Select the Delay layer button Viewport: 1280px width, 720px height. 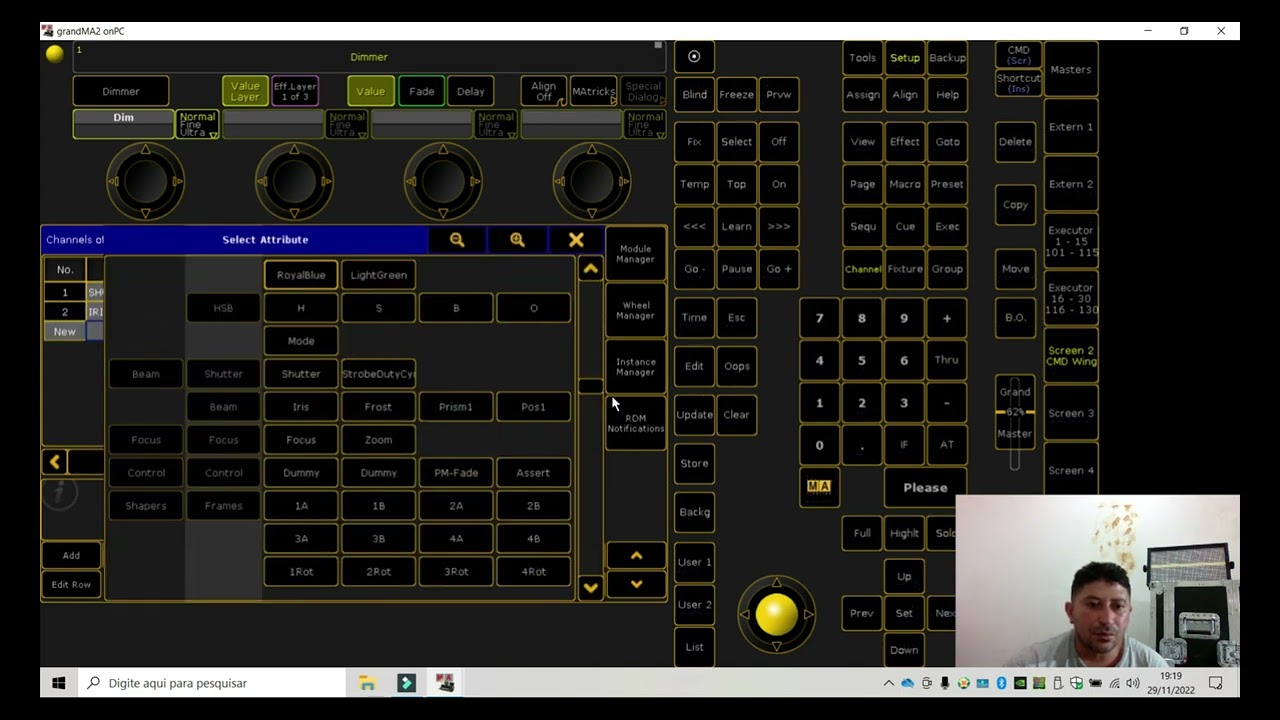tap(471, 91)
